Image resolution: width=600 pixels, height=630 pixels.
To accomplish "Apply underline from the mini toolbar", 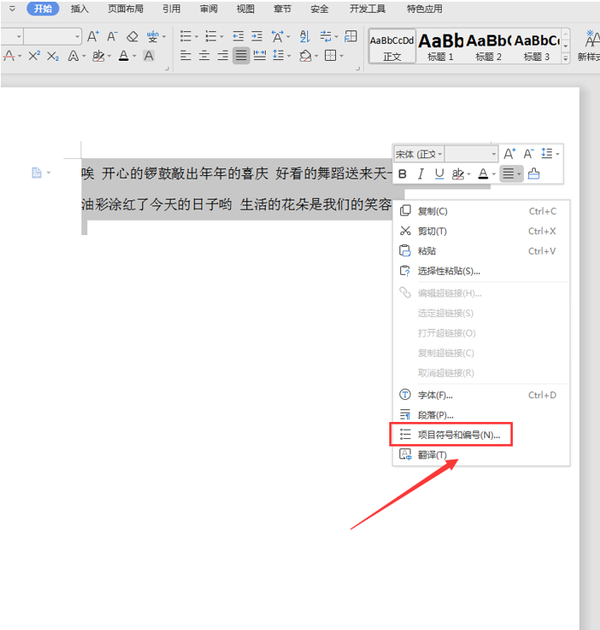I will tap(438, 174).
